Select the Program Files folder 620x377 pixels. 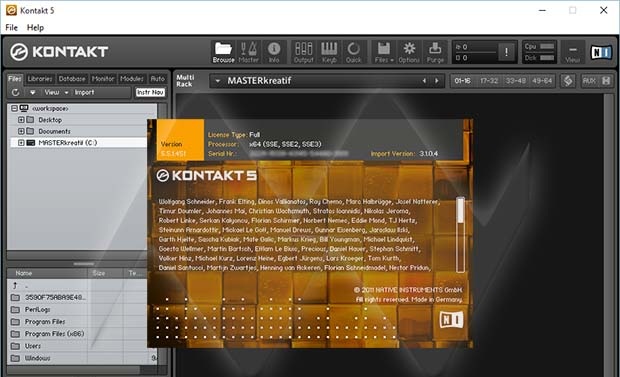[45, 322]
